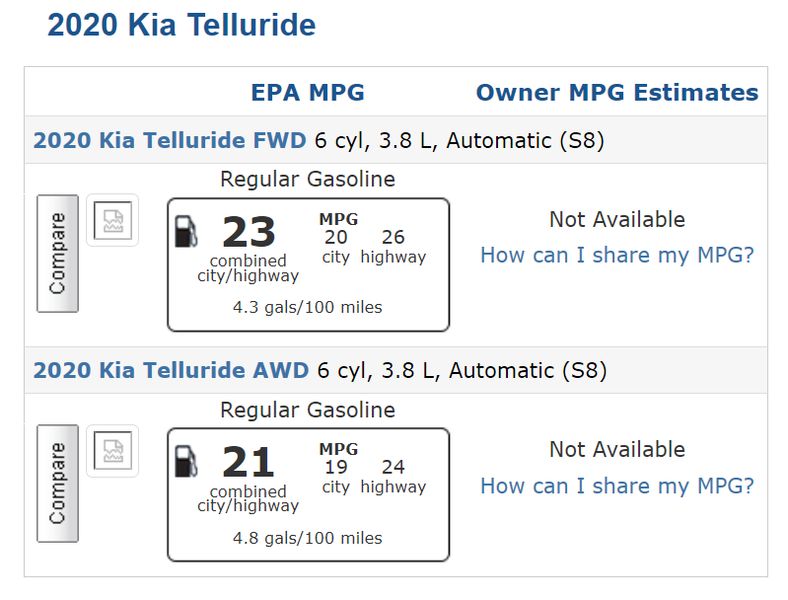The height and width of the screenshot is (600, 788).
Task: Open the AWD Telluride vehicle photo thumbnail
Action: pyautogui.click(x=113, y=450)
